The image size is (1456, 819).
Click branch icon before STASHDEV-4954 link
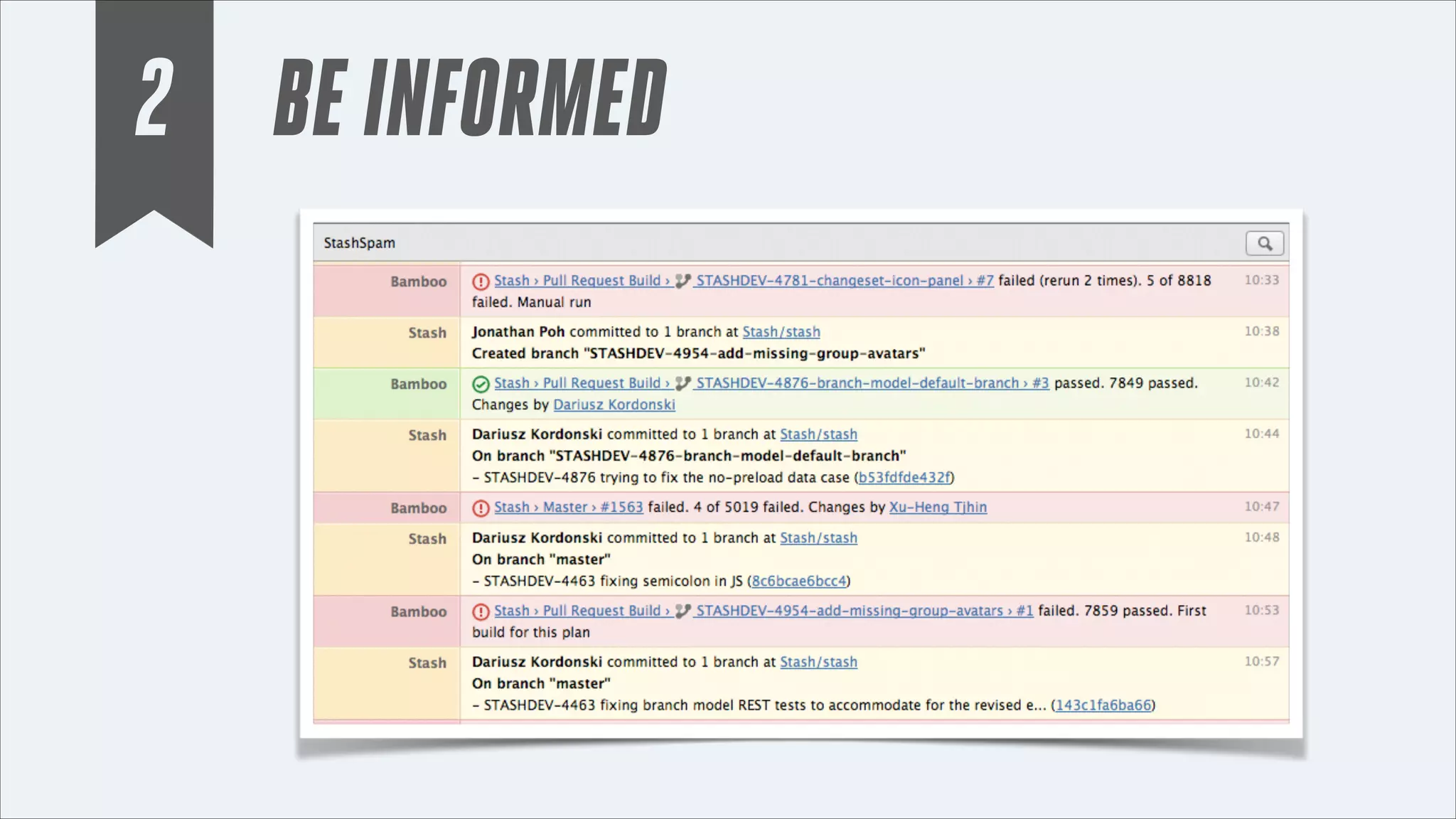click(x=682, y=611)
